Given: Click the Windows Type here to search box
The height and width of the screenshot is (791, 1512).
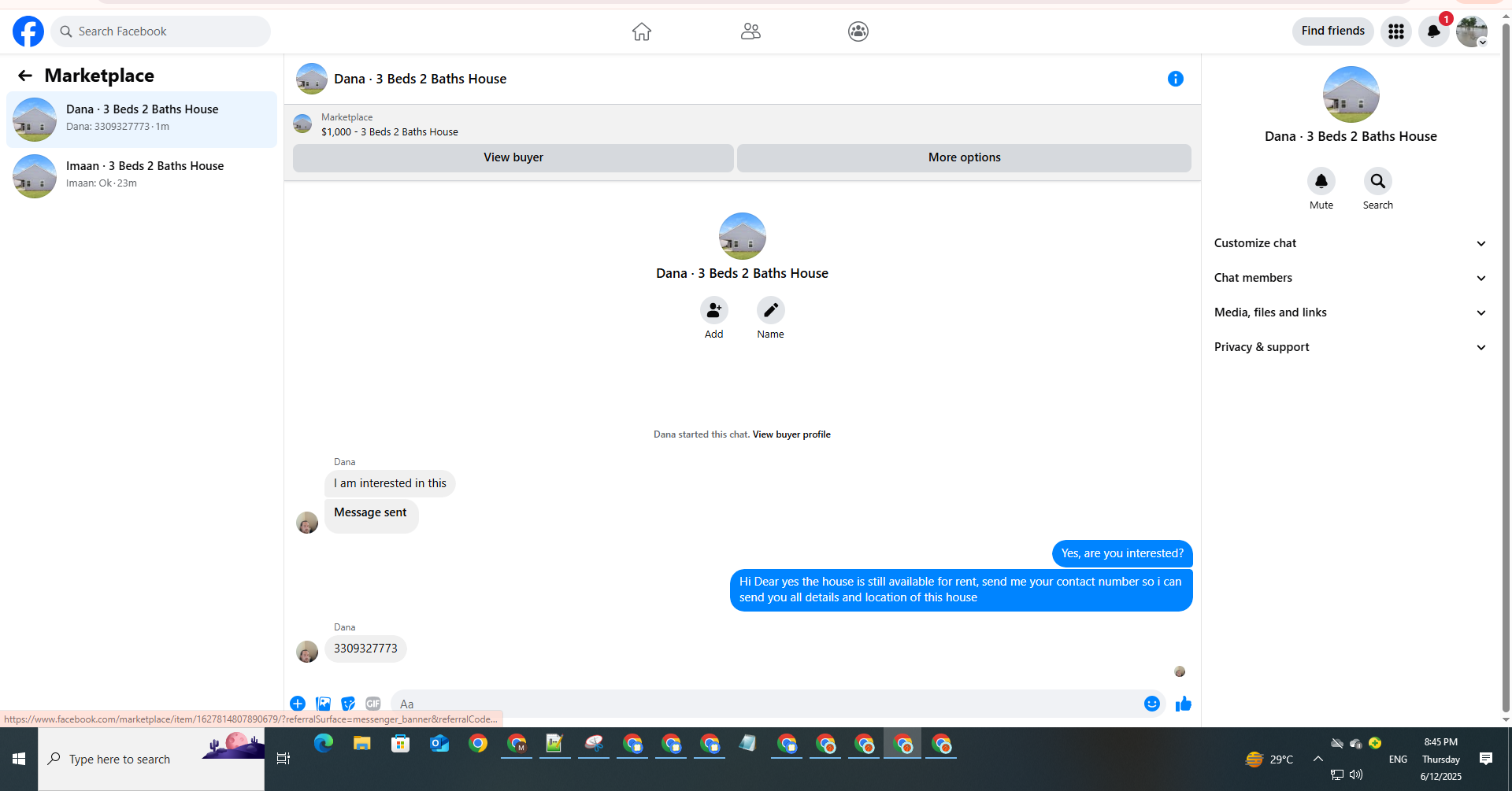Looking at the screenshot, I should [x=151, y=759].
